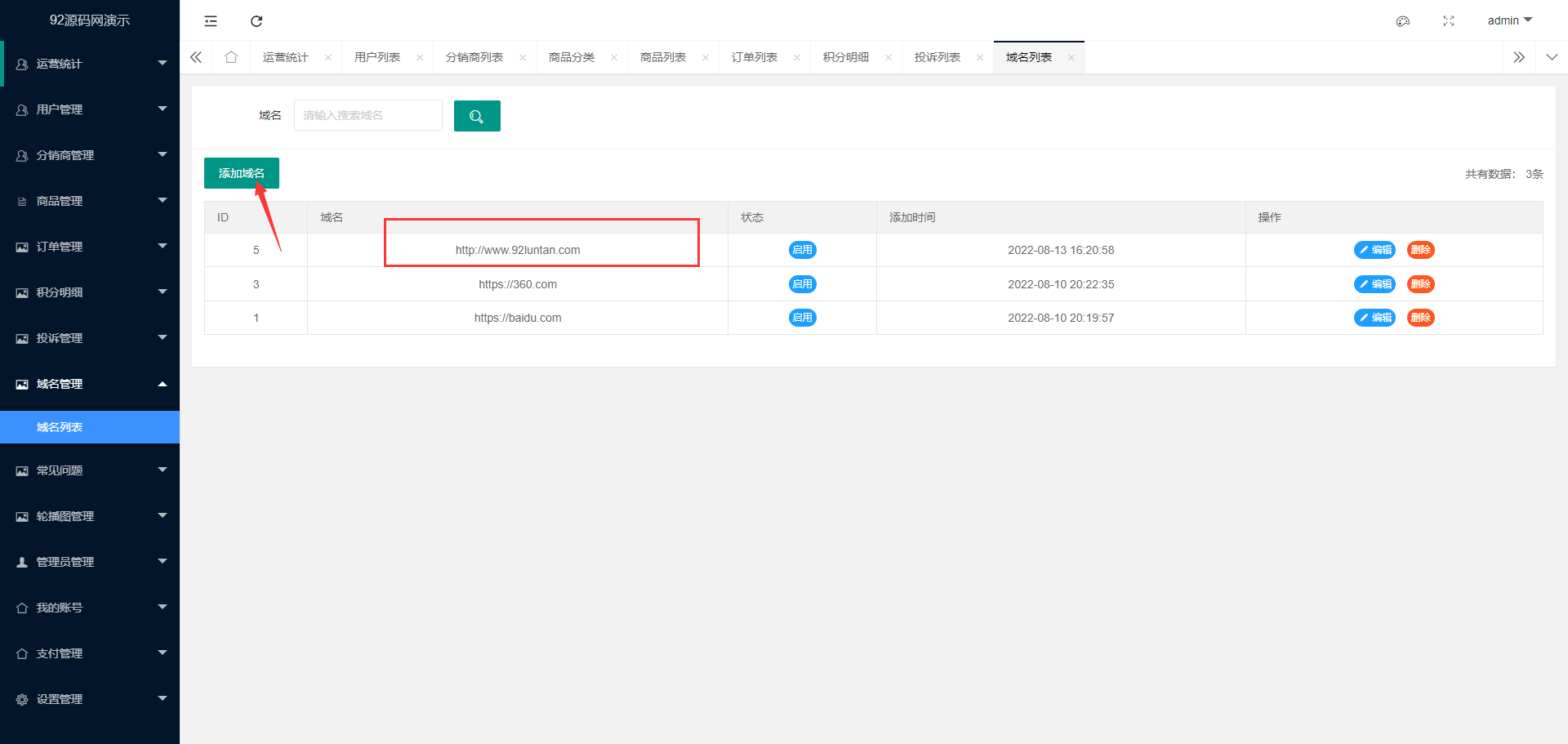Close the 订单列表 tab
The image size is (1568, 744).
pos(797,57)
